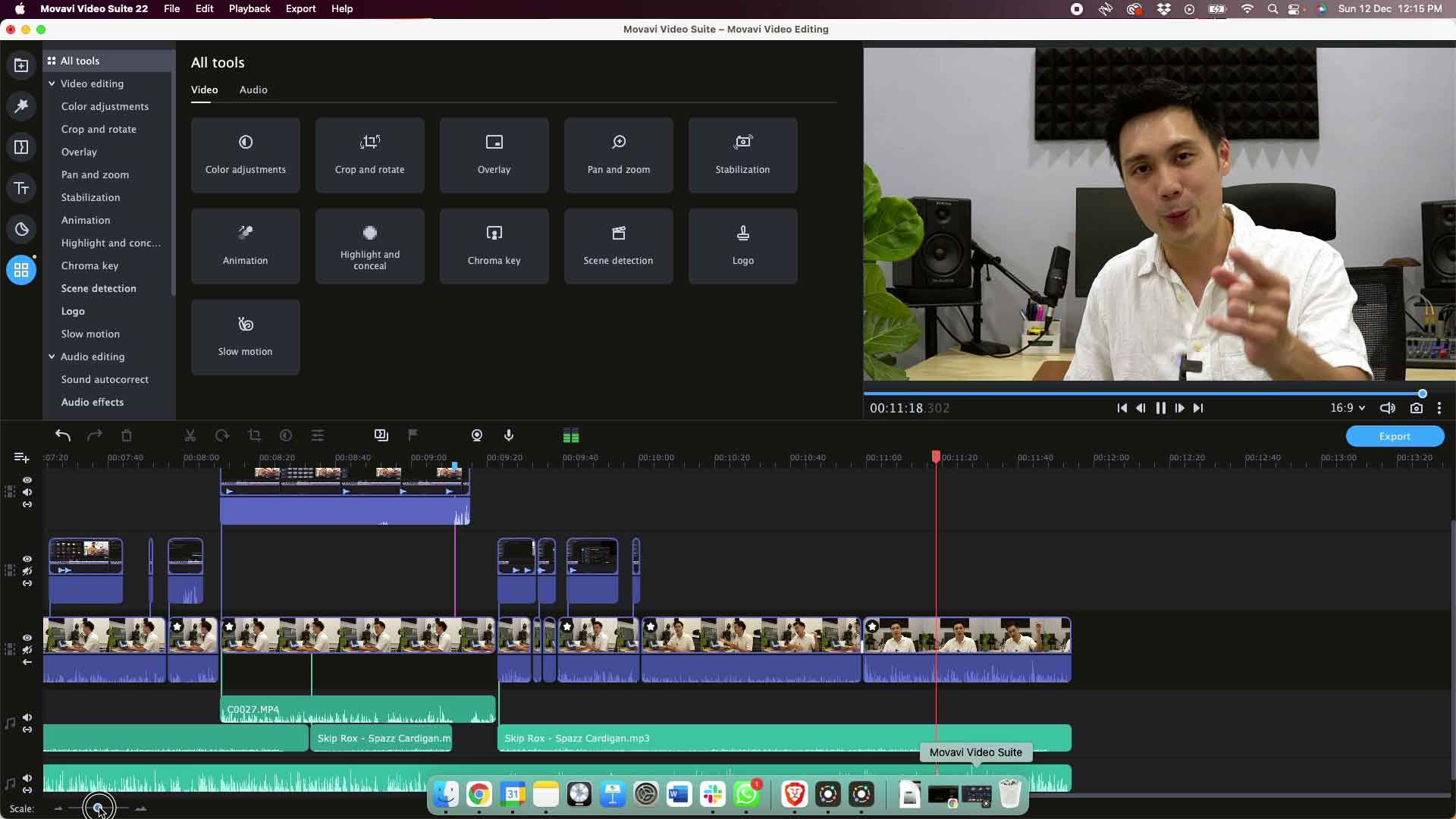
Task: Switch to the Audio tab
Action: (253, 89)
